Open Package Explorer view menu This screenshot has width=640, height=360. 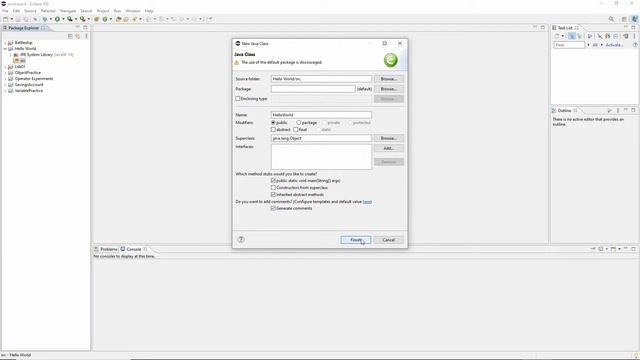86,36
